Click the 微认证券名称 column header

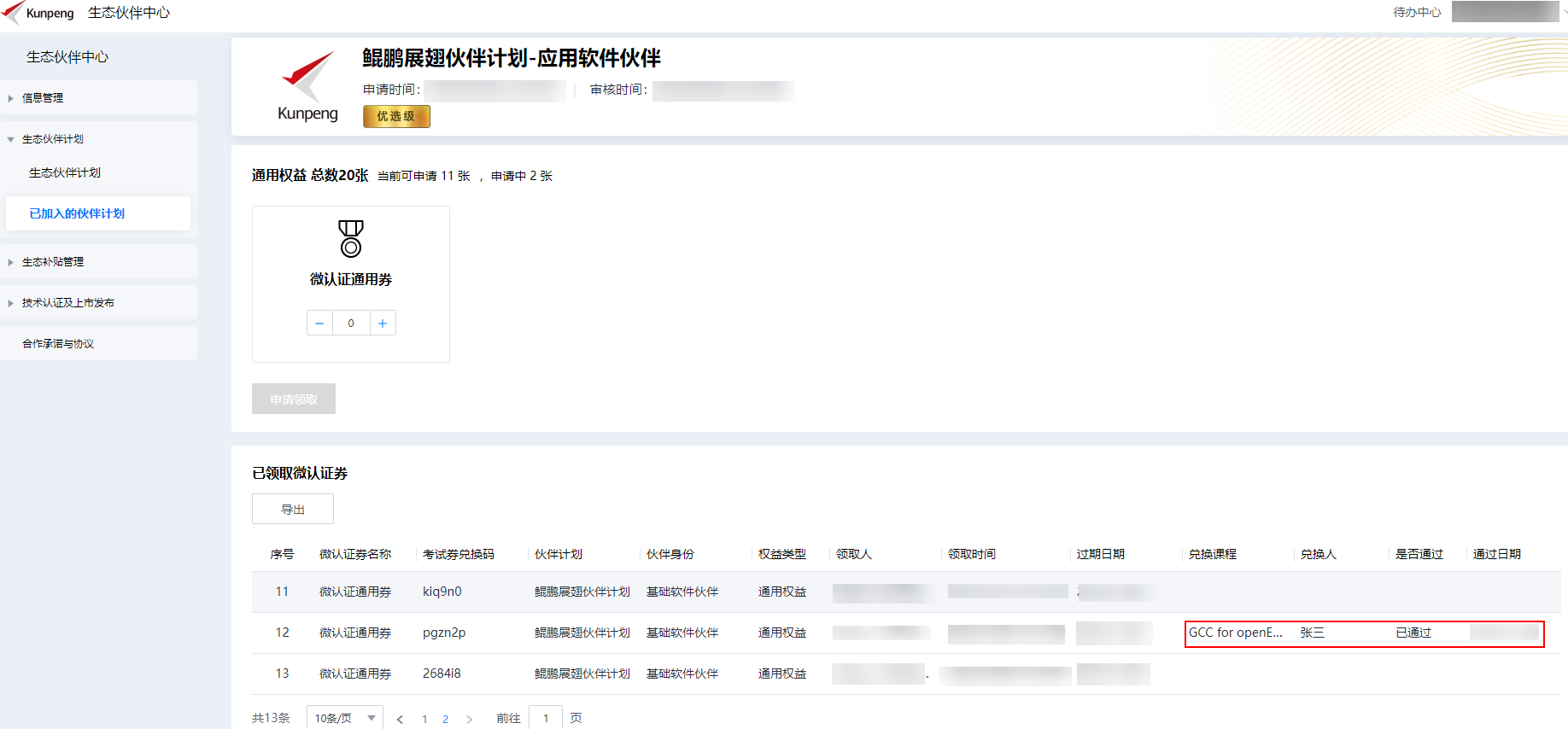click(x=355, y=554)
